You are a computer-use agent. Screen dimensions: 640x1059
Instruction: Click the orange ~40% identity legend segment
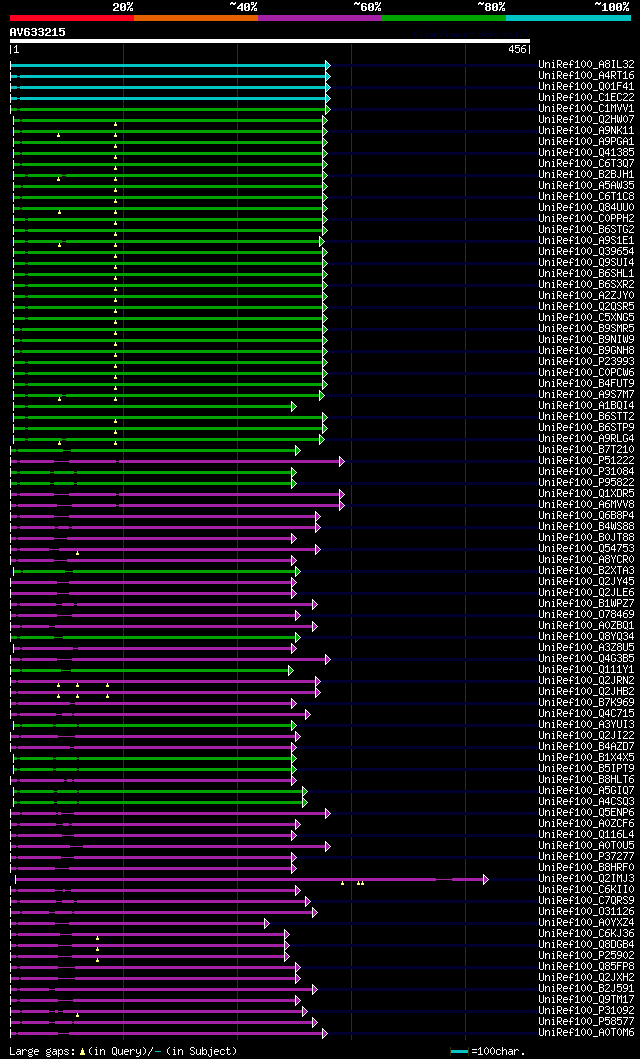(x=196, y=18)
